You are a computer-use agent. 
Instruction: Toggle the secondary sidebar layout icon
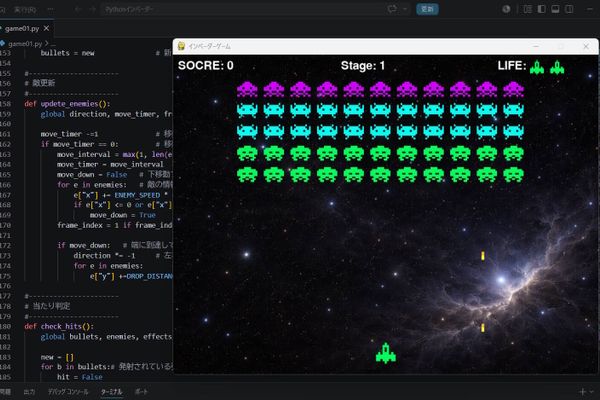point(569,9)
